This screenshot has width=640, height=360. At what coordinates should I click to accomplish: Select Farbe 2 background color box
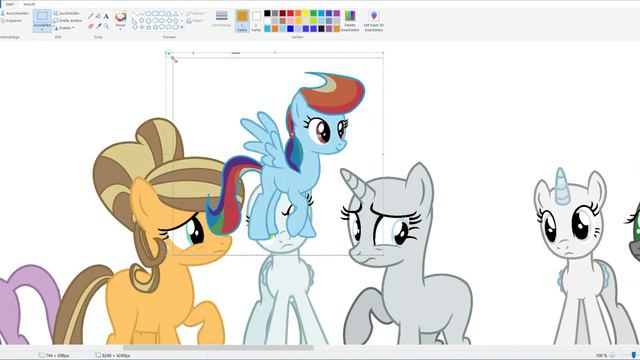[256, 20]
